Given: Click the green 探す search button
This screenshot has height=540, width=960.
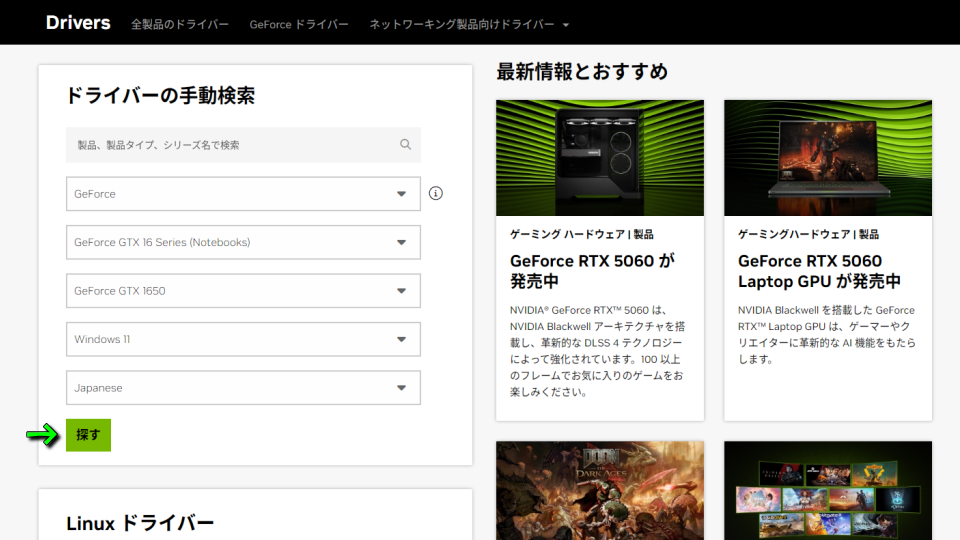Looking at the screenshot, I should click(x=88, y=435).
